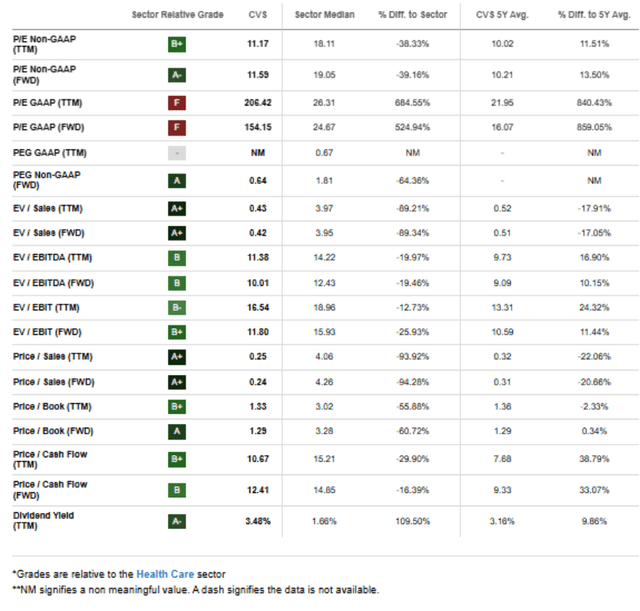This screenshot has height=611, width=640.
Task: Select the Sector Median column header
Action: (320, 15)
